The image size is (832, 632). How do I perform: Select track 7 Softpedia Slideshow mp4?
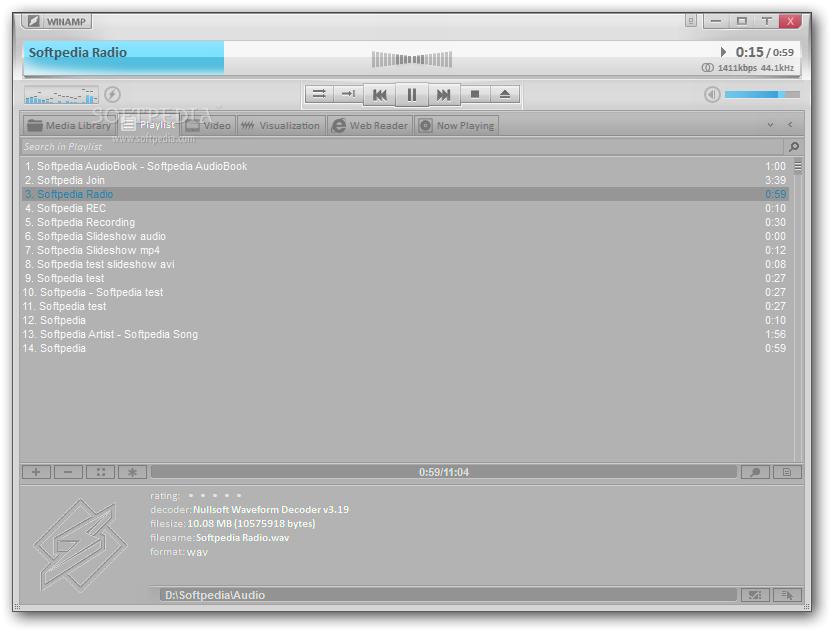[405, 250]
